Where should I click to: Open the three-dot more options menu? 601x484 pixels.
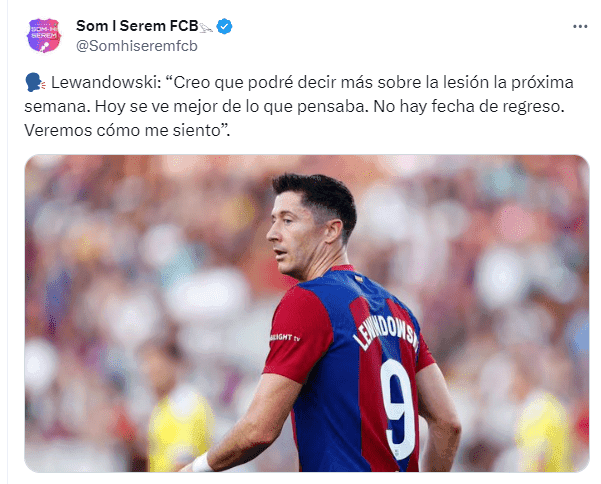pos(580,26)
